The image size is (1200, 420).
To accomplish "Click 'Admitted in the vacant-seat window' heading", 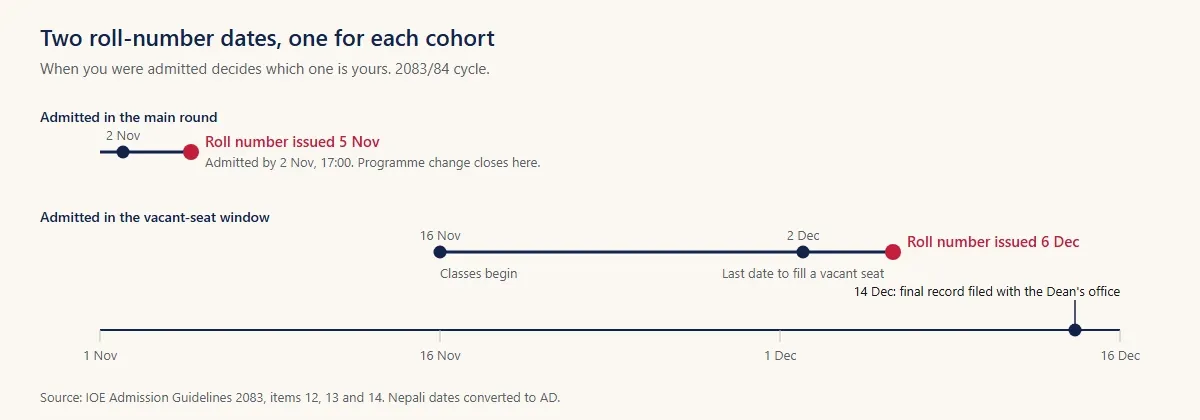I will (x=154, y=217).
